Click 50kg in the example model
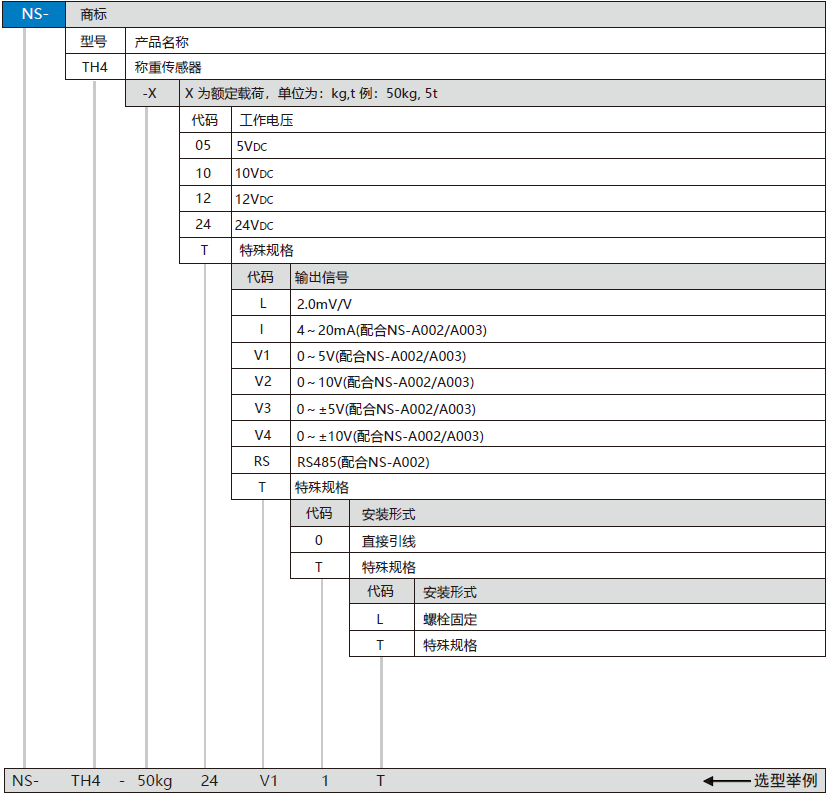Viewport: 828px width, 793px height. (155, 780)
